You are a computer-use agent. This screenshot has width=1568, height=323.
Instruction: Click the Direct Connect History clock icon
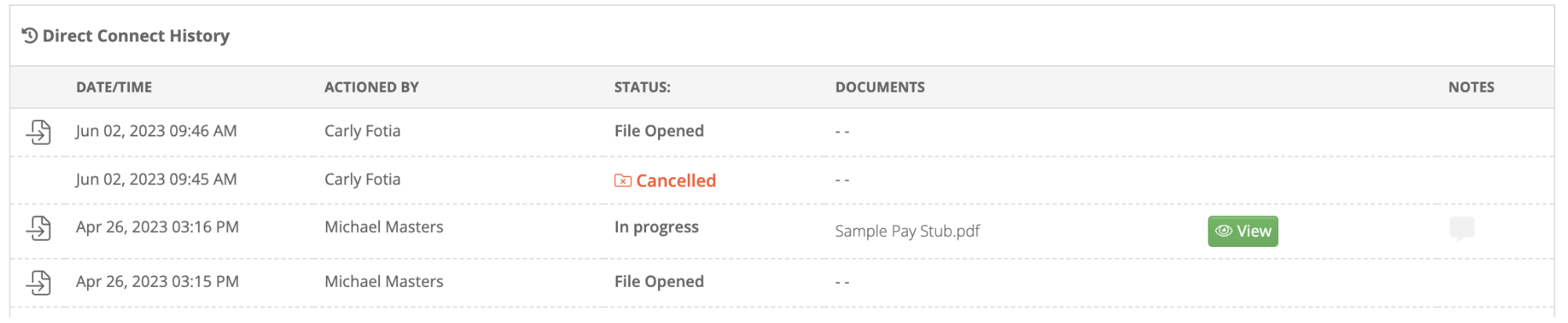click(x=30, y=35)
